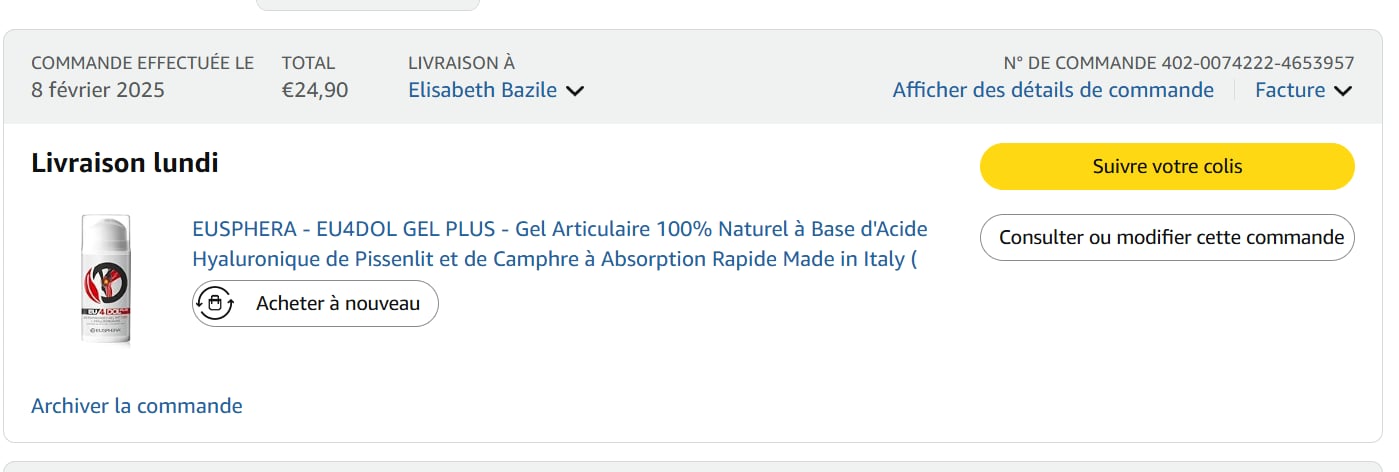Screen dimensions: 1399x472
Task: Select Archiver la commande link
Action: pyautogui.click(x=137, y=406)
